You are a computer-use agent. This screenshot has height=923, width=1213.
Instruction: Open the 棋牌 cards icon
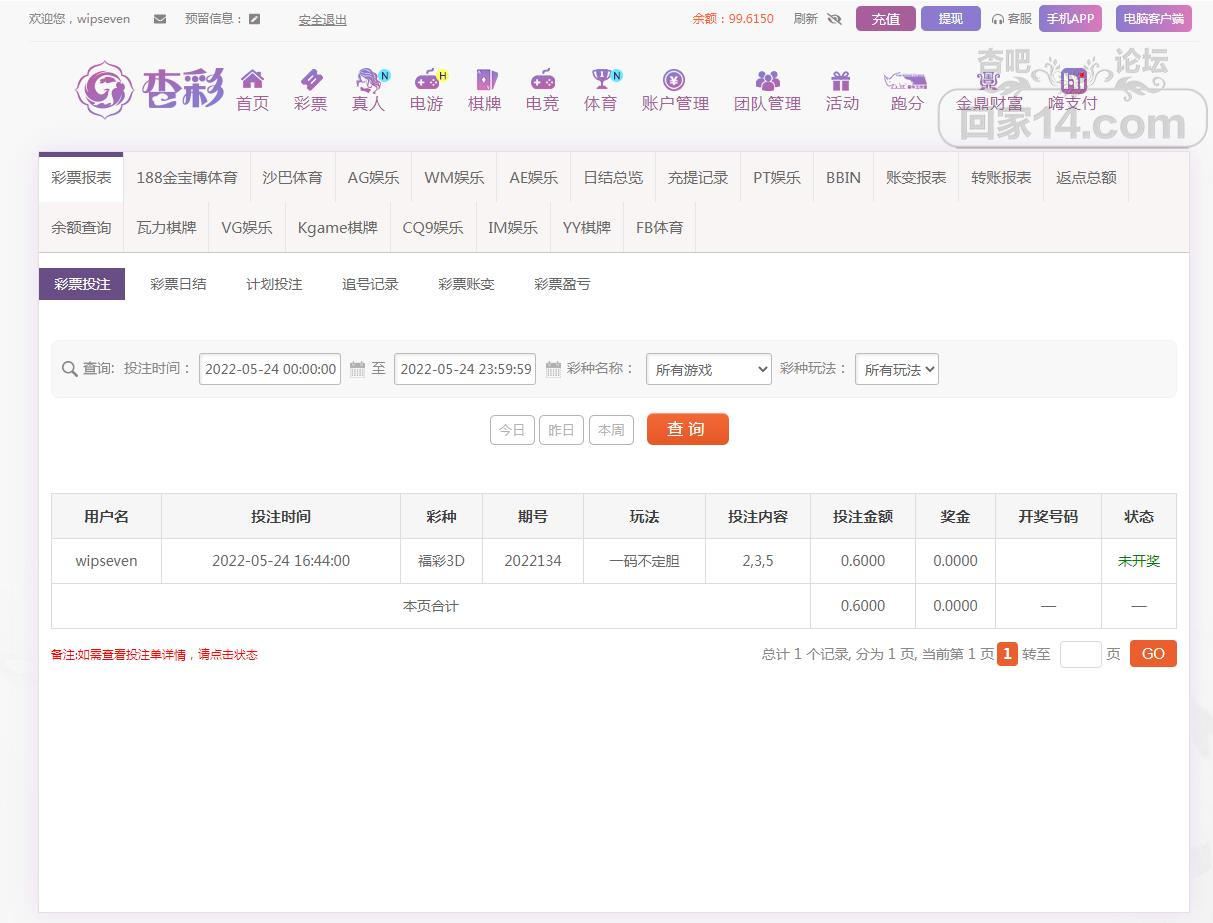coord(485,79)
